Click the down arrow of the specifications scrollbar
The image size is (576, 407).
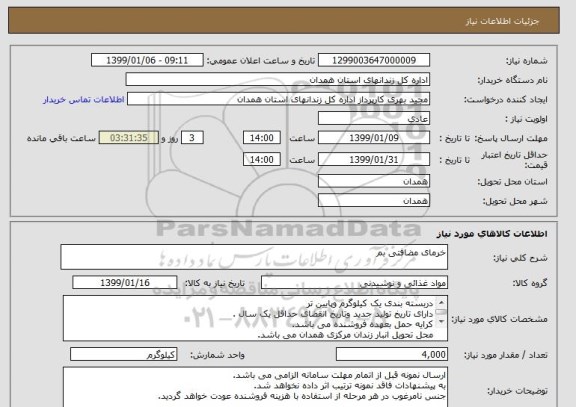pos(441,321)
